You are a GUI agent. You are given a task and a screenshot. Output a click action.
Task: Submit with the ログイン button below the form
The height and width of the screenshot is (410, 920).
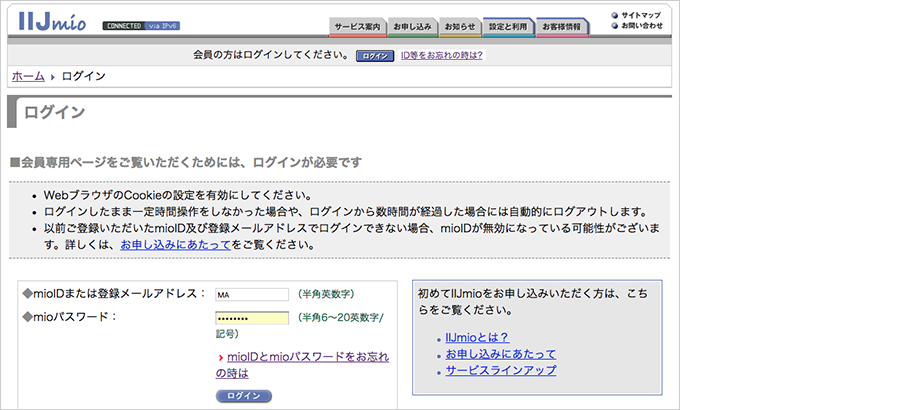click(x=243, y=396)
